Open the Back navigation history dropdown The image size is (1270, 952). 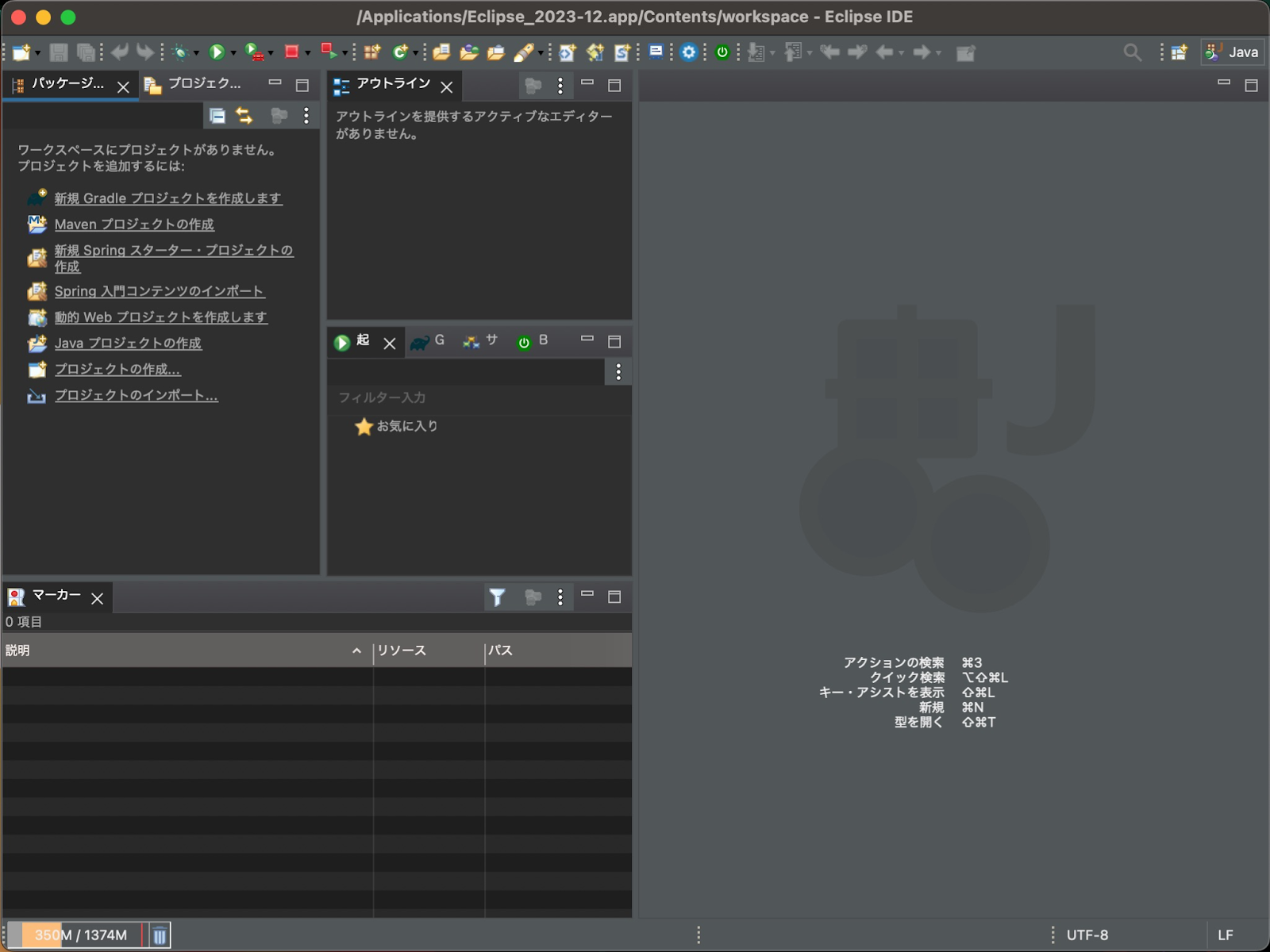(901, 53)
